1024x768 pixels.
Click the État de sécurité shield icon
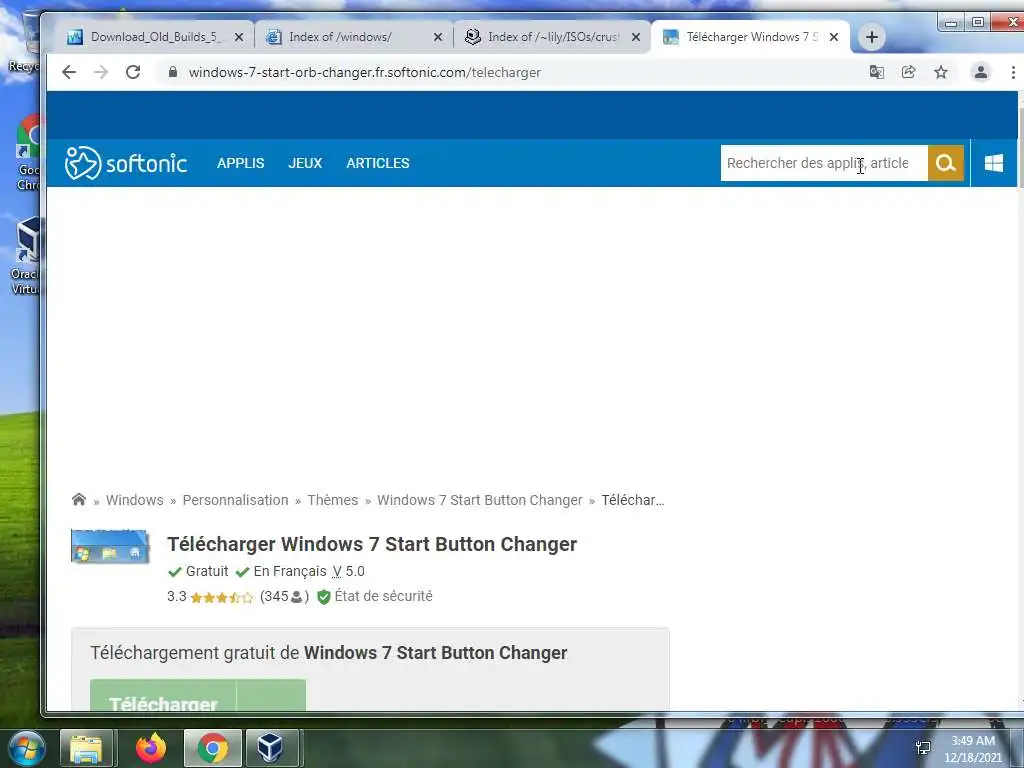(x=324, y=597)
